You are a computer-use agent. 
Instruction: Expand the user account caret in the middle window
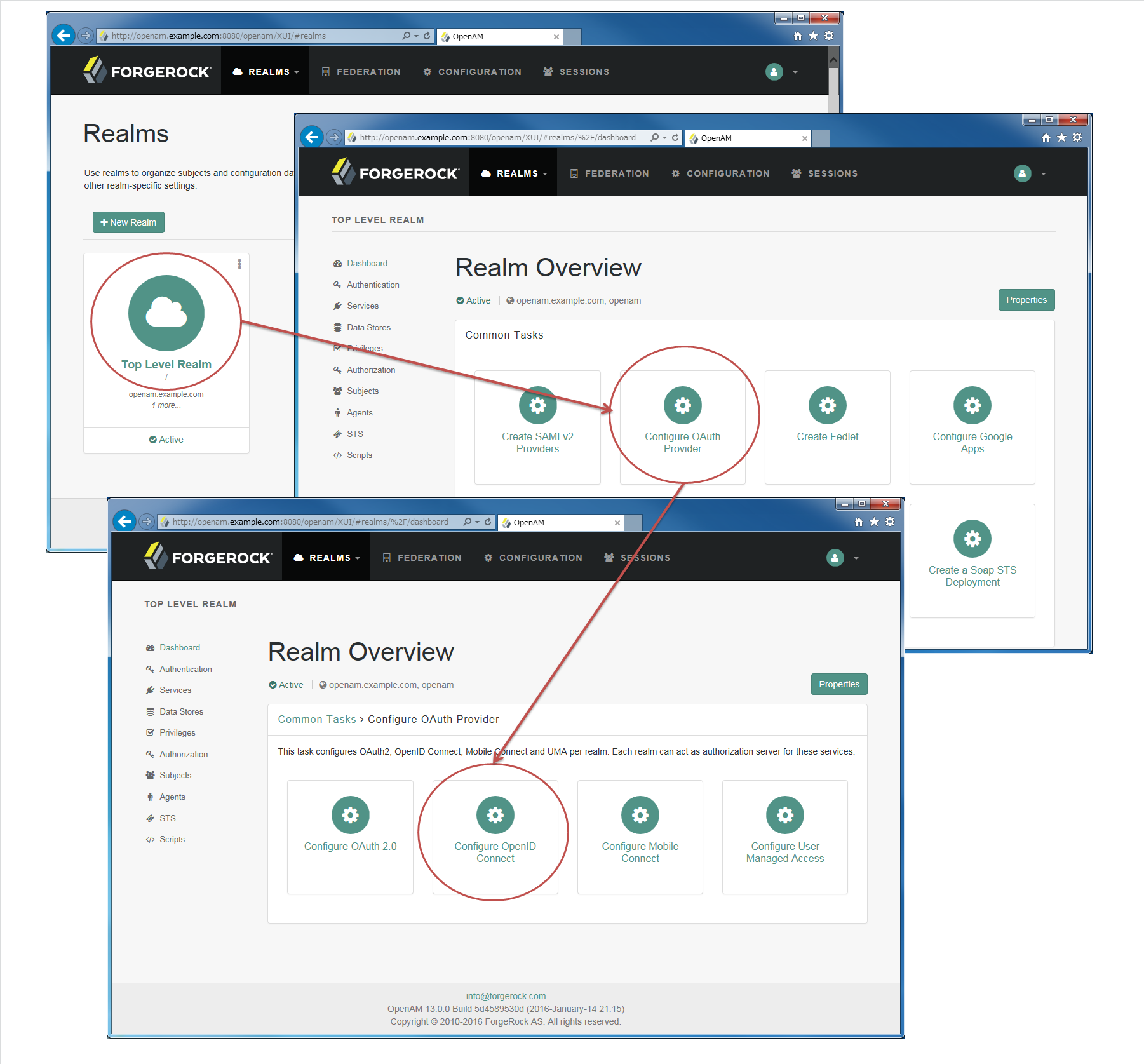tap(1044, 174)
